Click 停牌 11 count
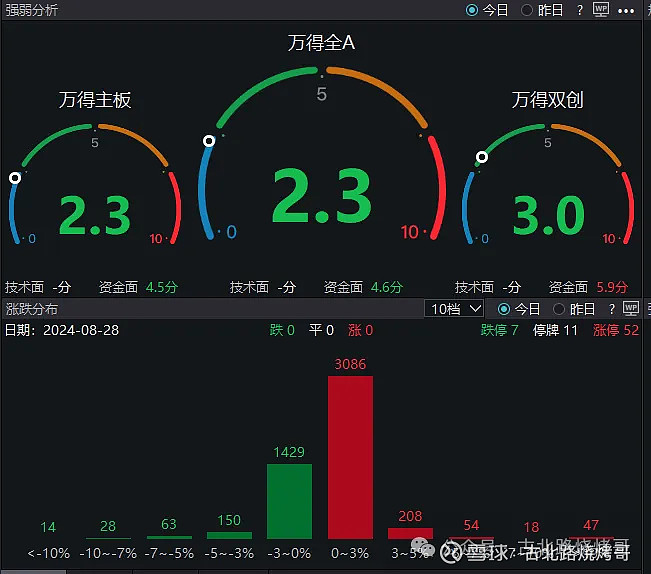651x574 pixels. pyautogui.click(x=556, y=330)
